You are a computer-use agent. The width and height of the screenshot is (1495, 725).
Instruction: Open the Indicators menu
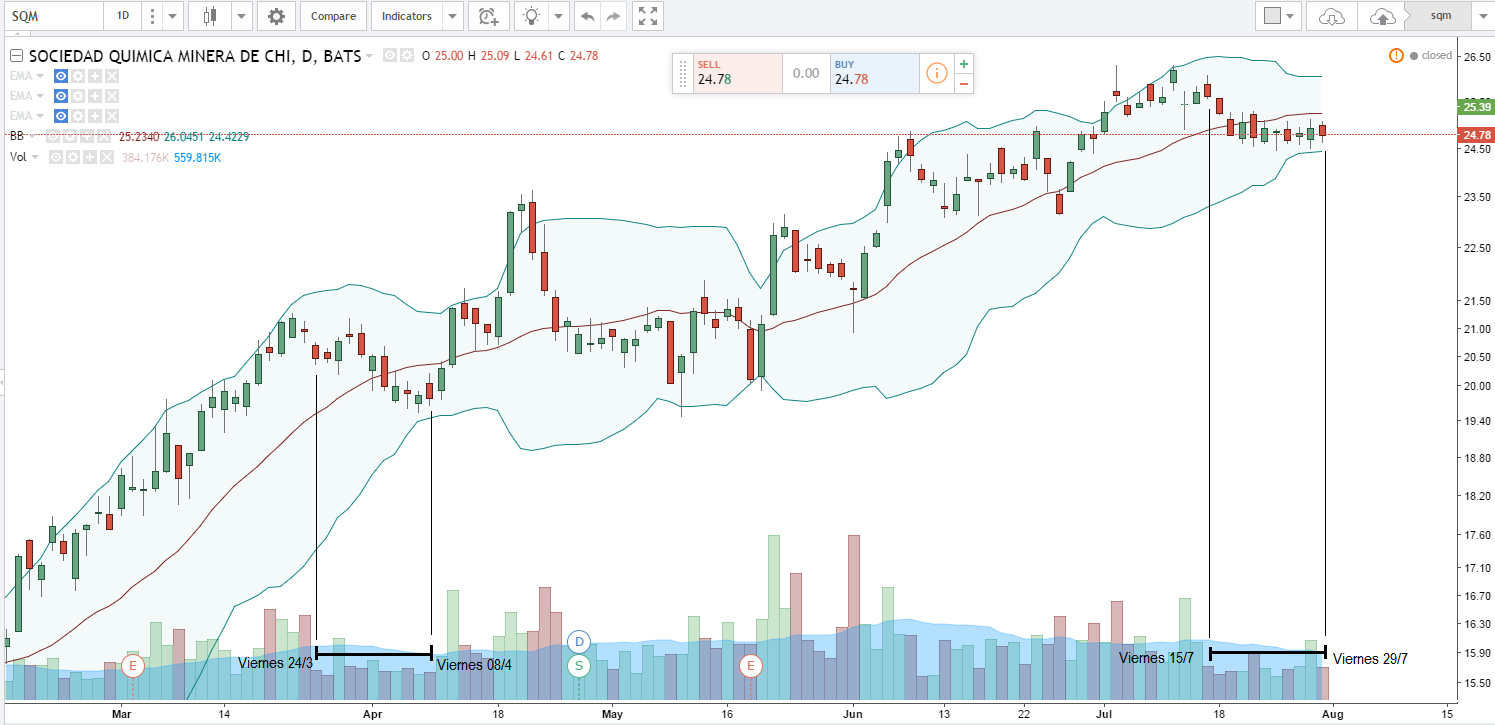[407, 16]
